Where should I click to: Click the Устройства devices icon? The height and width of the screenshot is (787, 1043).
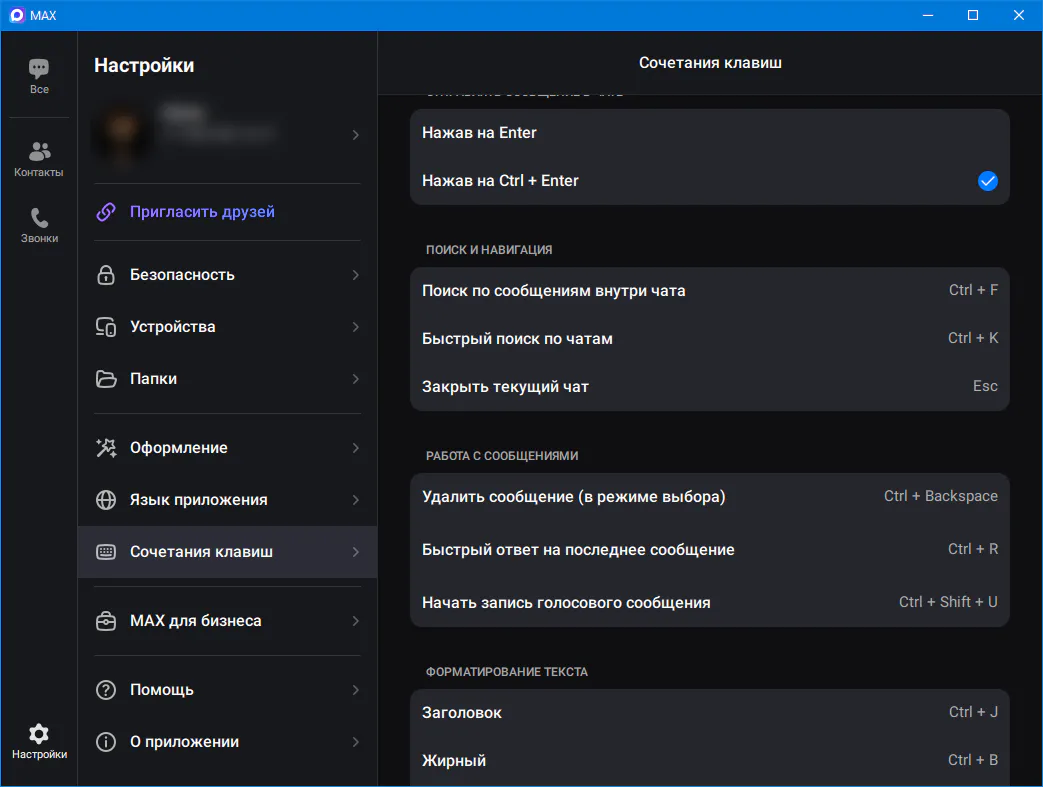(106, 327)
